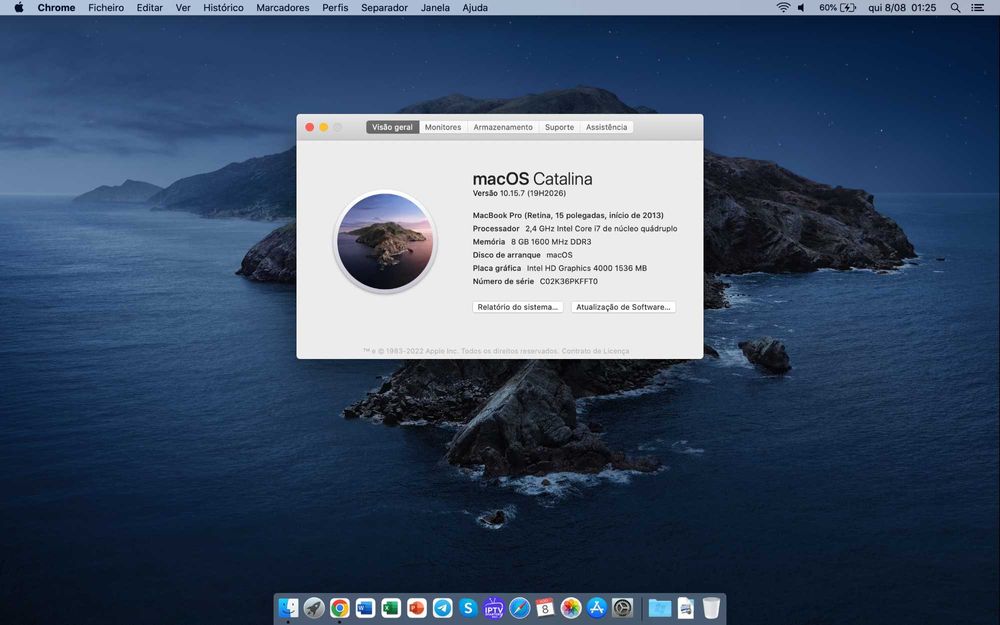Click the Relatório do sistema button
This screenshot has width=1000, height=625.
coord(518,307)
